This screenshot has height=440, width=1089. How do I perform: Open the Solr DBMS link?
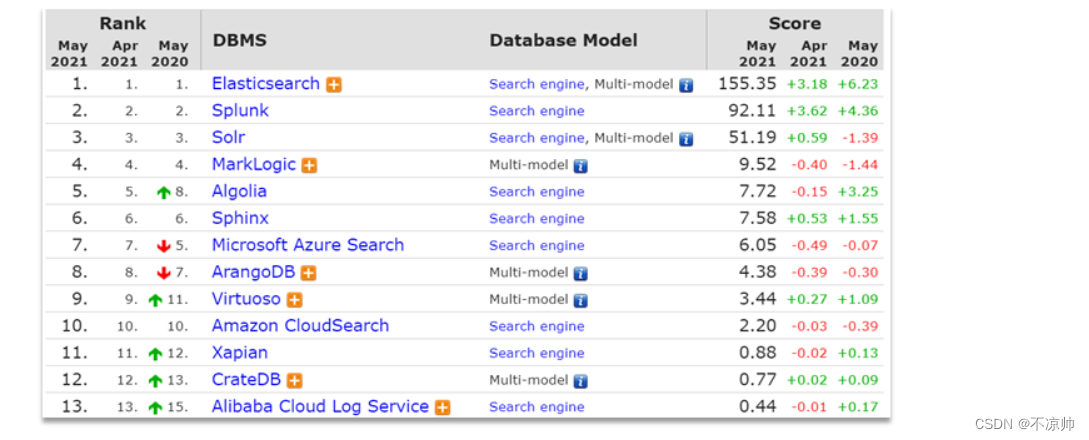(x=228, y=137)
